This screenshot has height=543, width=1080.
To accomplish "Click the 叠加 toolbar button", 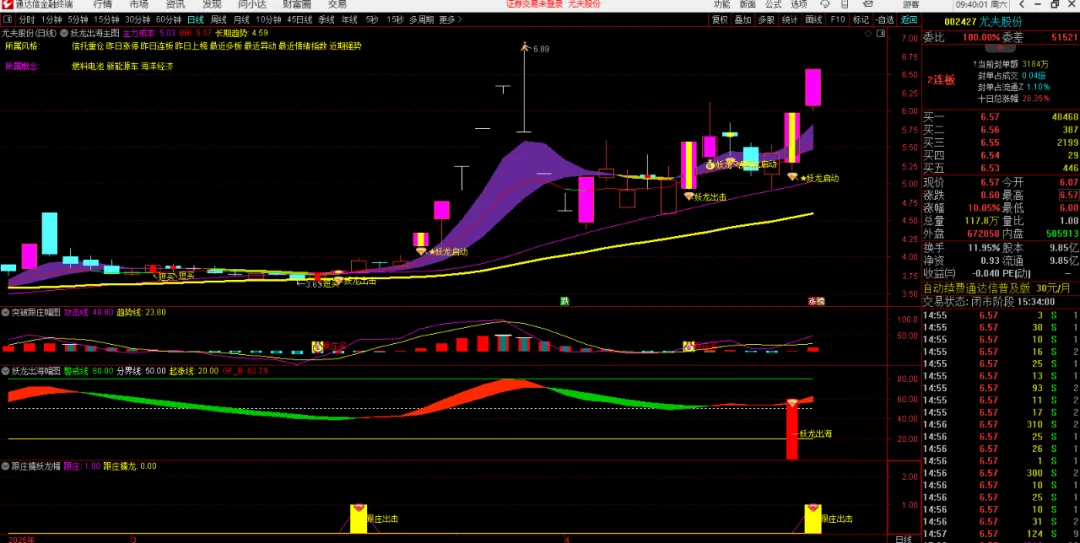I will [742, 20].
